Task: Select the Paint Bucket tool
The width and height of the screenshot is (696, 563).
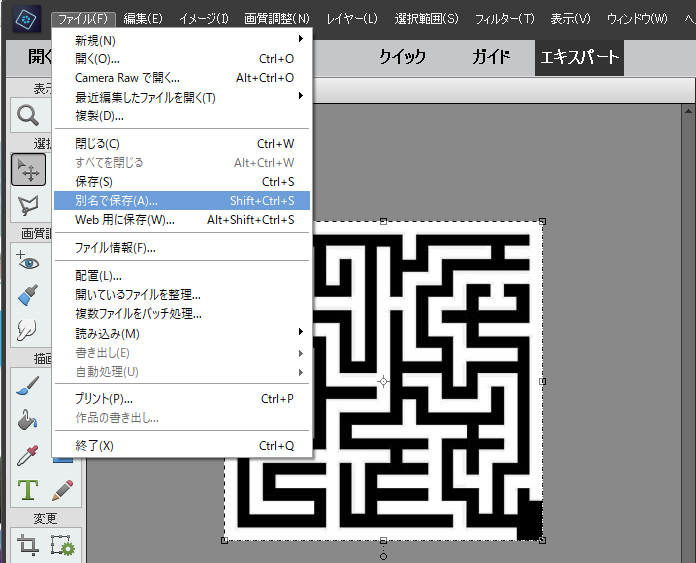Action: (x=28, y=420)
